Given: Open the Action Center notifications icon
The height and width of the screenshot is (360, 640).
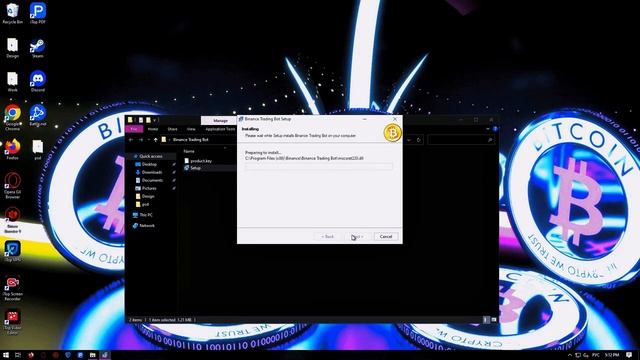Looking at the screenshot, I should 629,355.
